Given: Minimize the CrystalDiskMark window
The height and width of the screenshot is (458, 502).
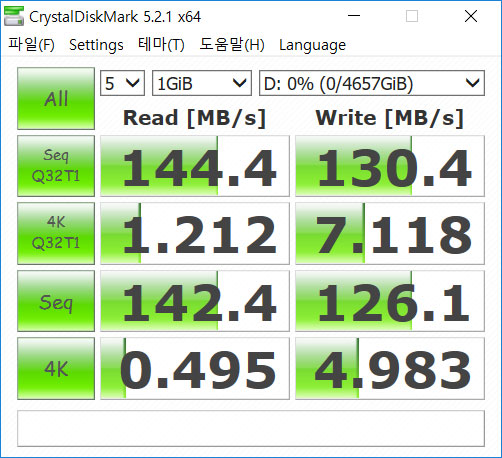Looking at the screenshot, I should tap(354, 16).
